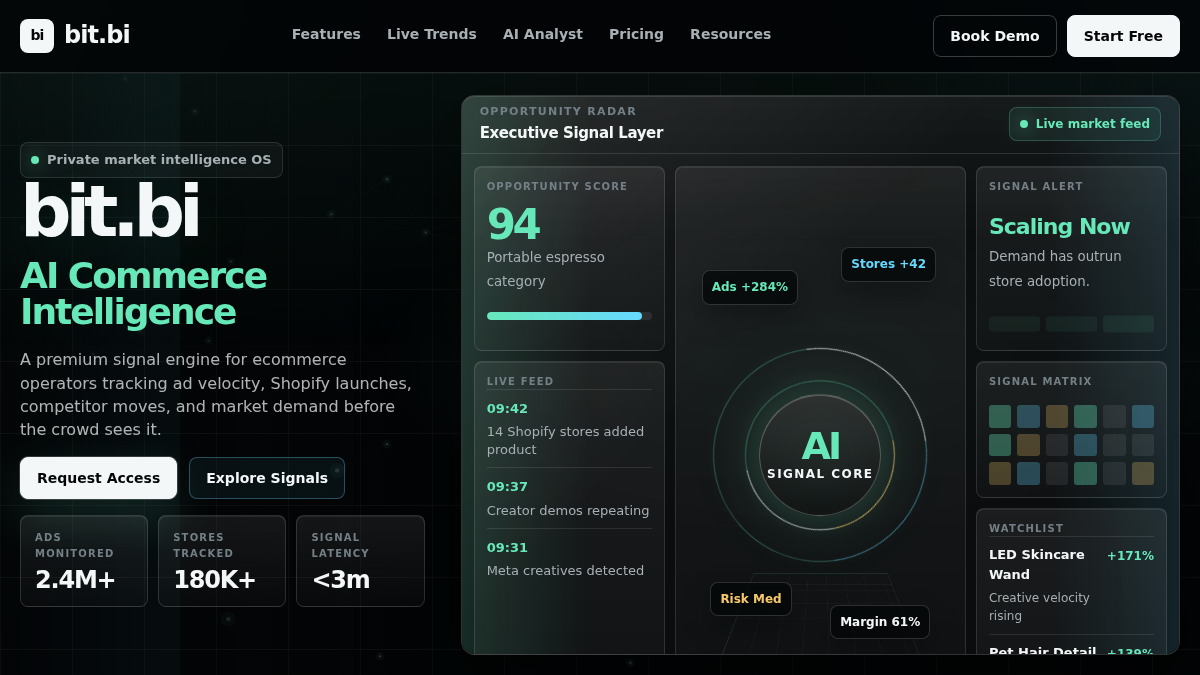This screenshot has height=675, width=1200.
Task: Go to the AI Analyst nav item
Action: click(543, 34)
